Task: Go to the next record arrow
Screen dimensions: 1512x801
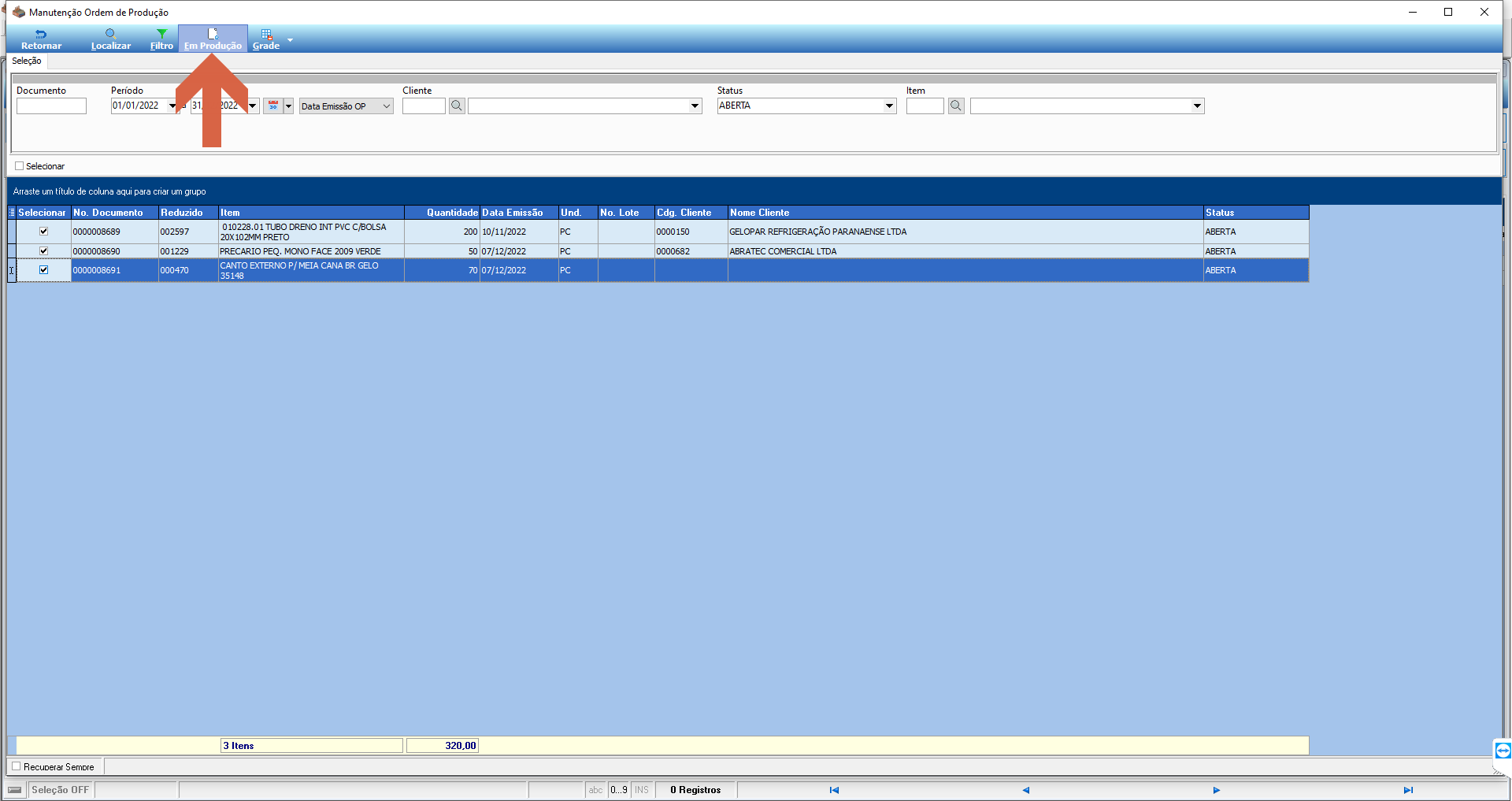Action: [x=1217, y=790]
